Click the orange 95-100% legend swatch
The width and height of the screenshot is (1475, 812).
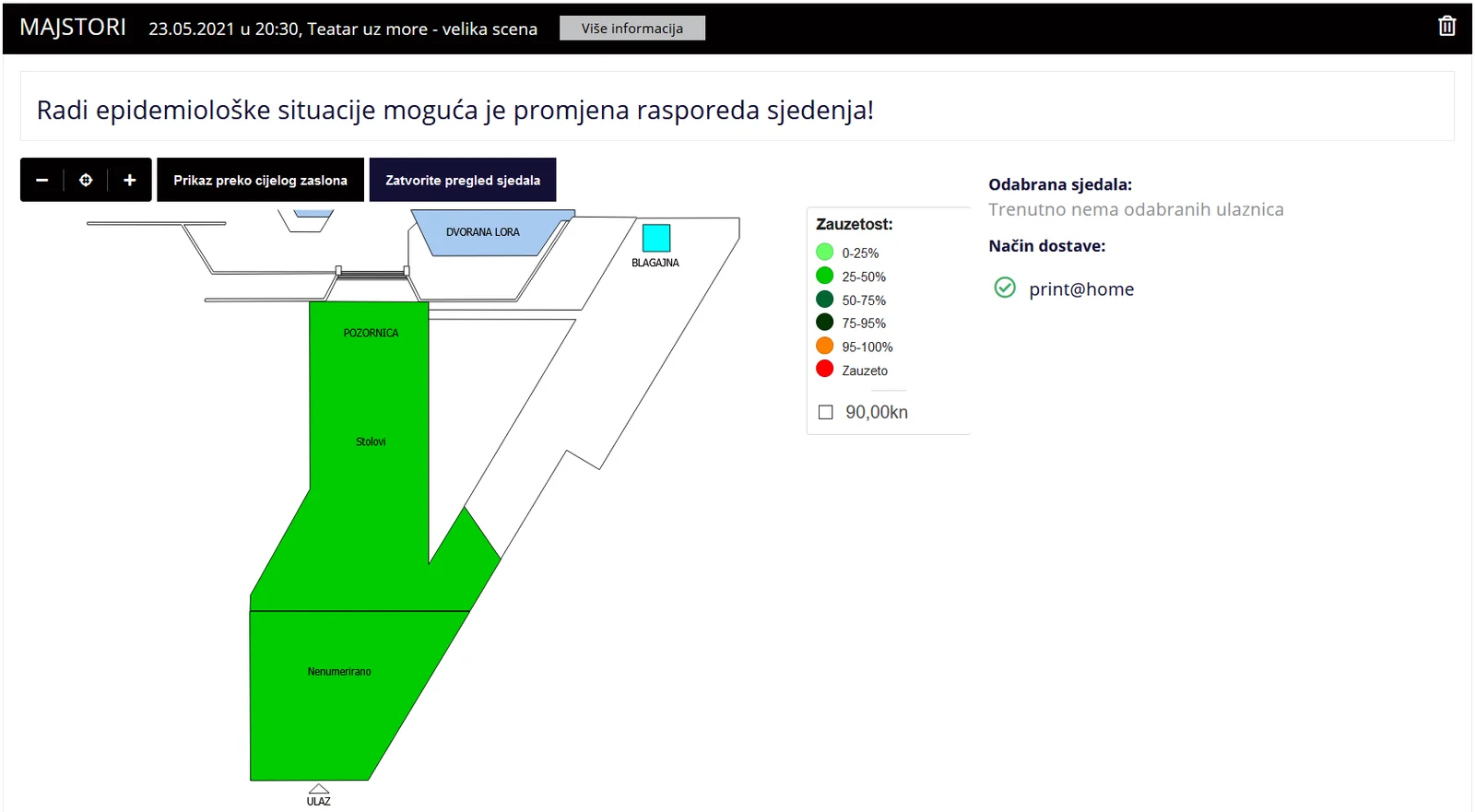click(x=825, y=347)
